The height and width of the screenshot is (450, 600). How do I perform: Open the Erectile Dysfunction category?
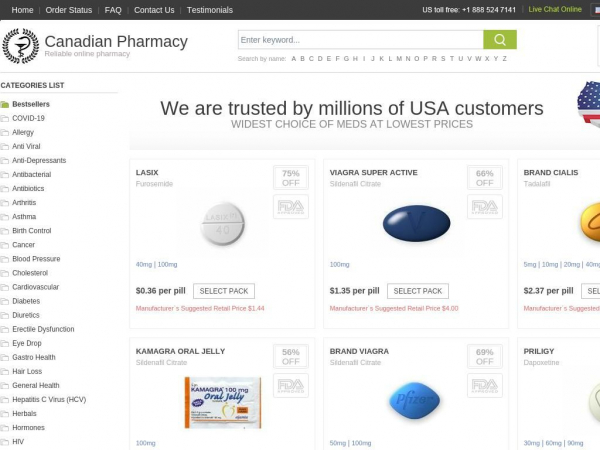(x=43, y=329)
